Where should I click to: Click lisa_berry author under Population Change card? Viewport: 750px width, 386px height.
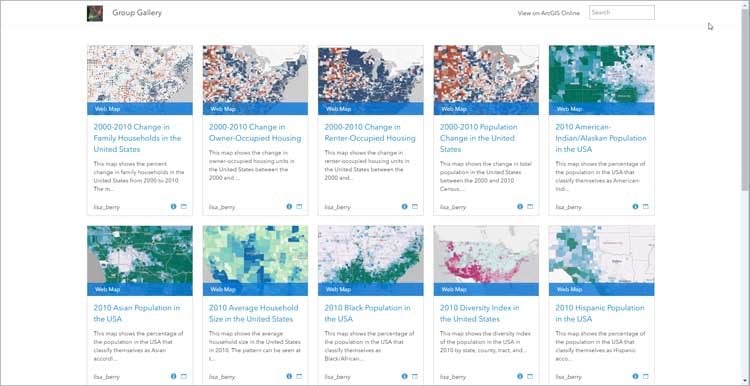pos(453,207)
